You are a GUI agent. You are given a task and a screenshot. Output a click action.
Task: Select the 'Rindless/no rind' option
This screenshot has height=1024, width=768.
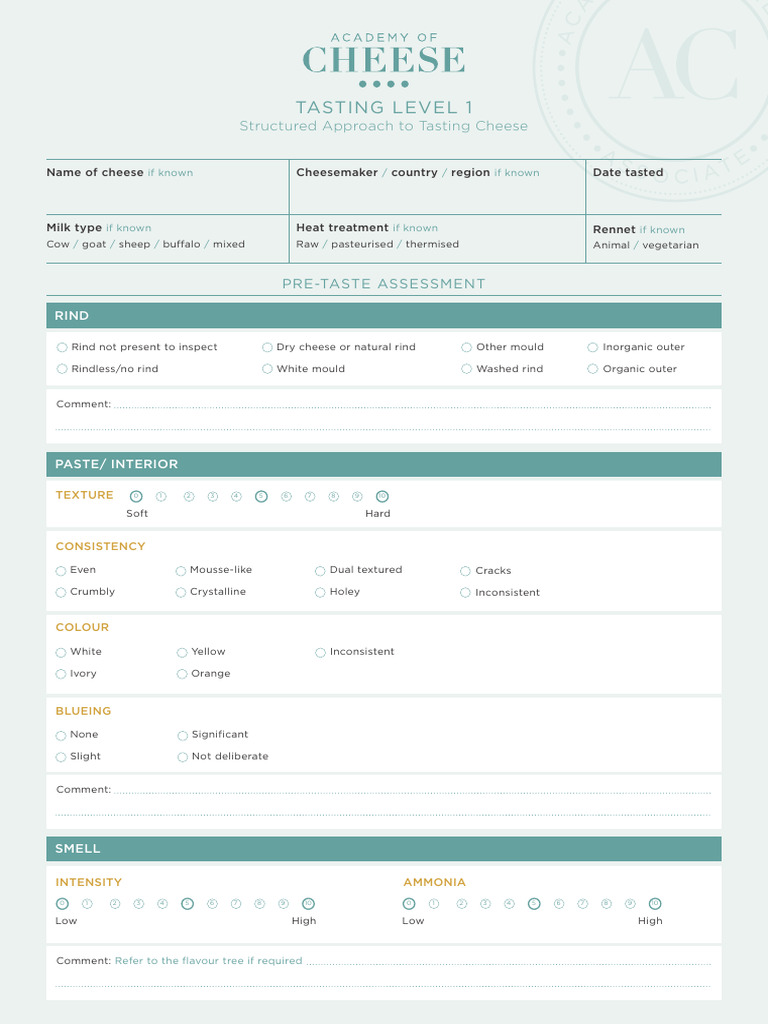click(62, 369)
